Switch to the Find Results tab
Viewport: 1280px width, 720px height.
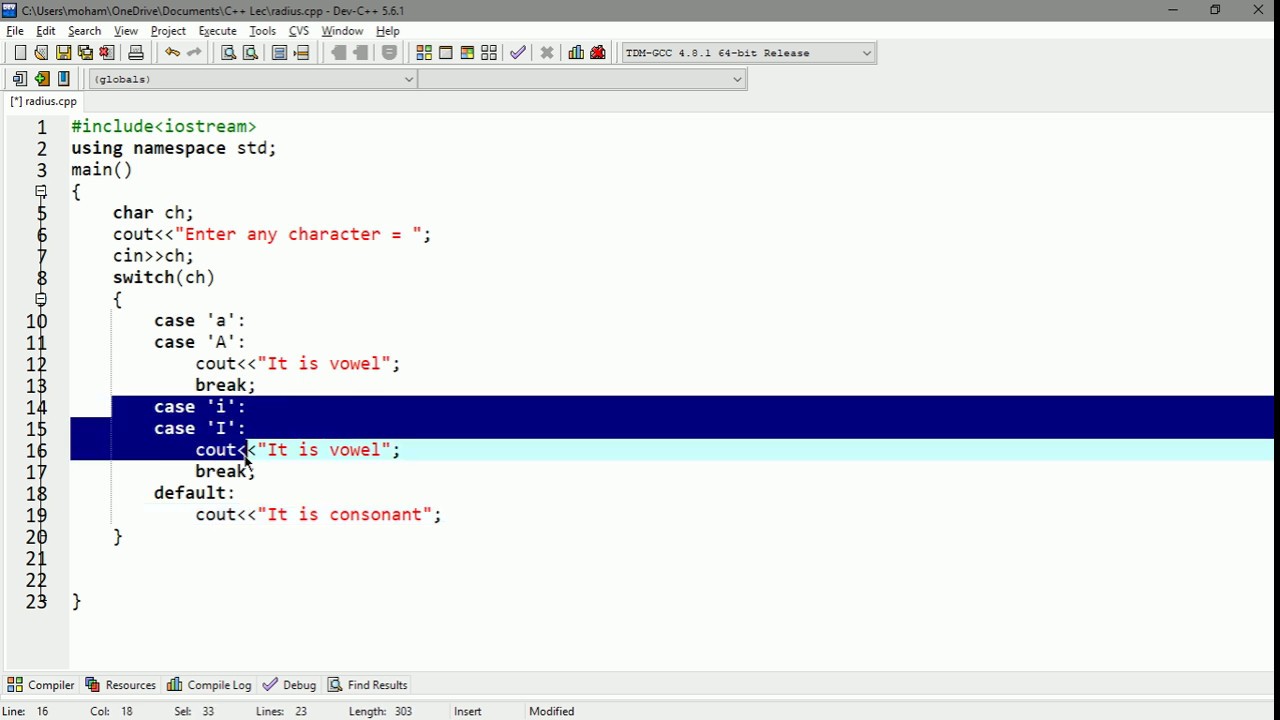[367, 685]
